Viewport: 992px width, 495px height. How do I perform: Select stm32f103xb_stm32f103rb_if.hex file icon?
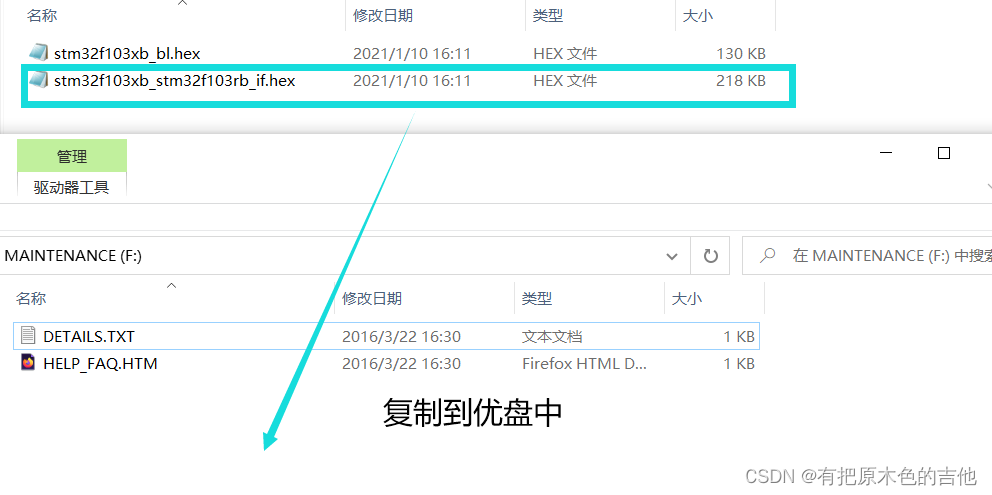click(39, 80)
